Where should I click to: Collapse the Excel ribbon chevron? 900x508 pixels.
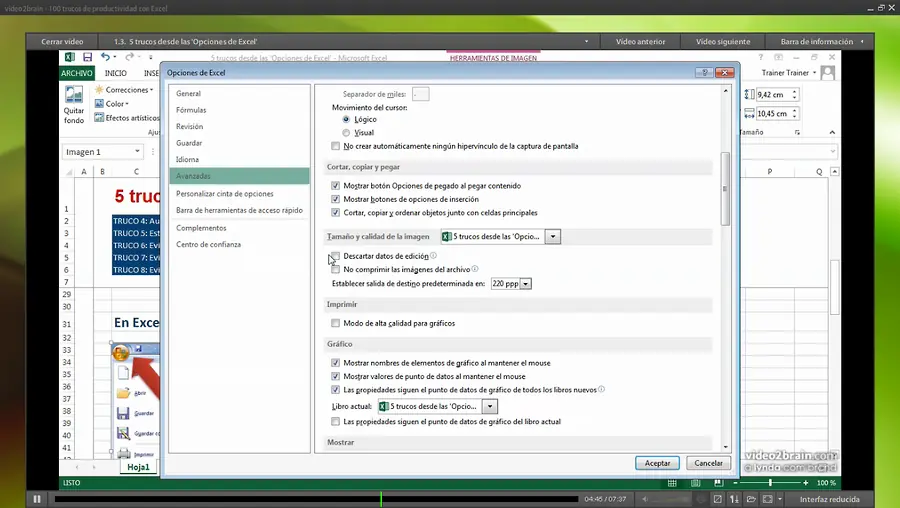coord(832,132)
